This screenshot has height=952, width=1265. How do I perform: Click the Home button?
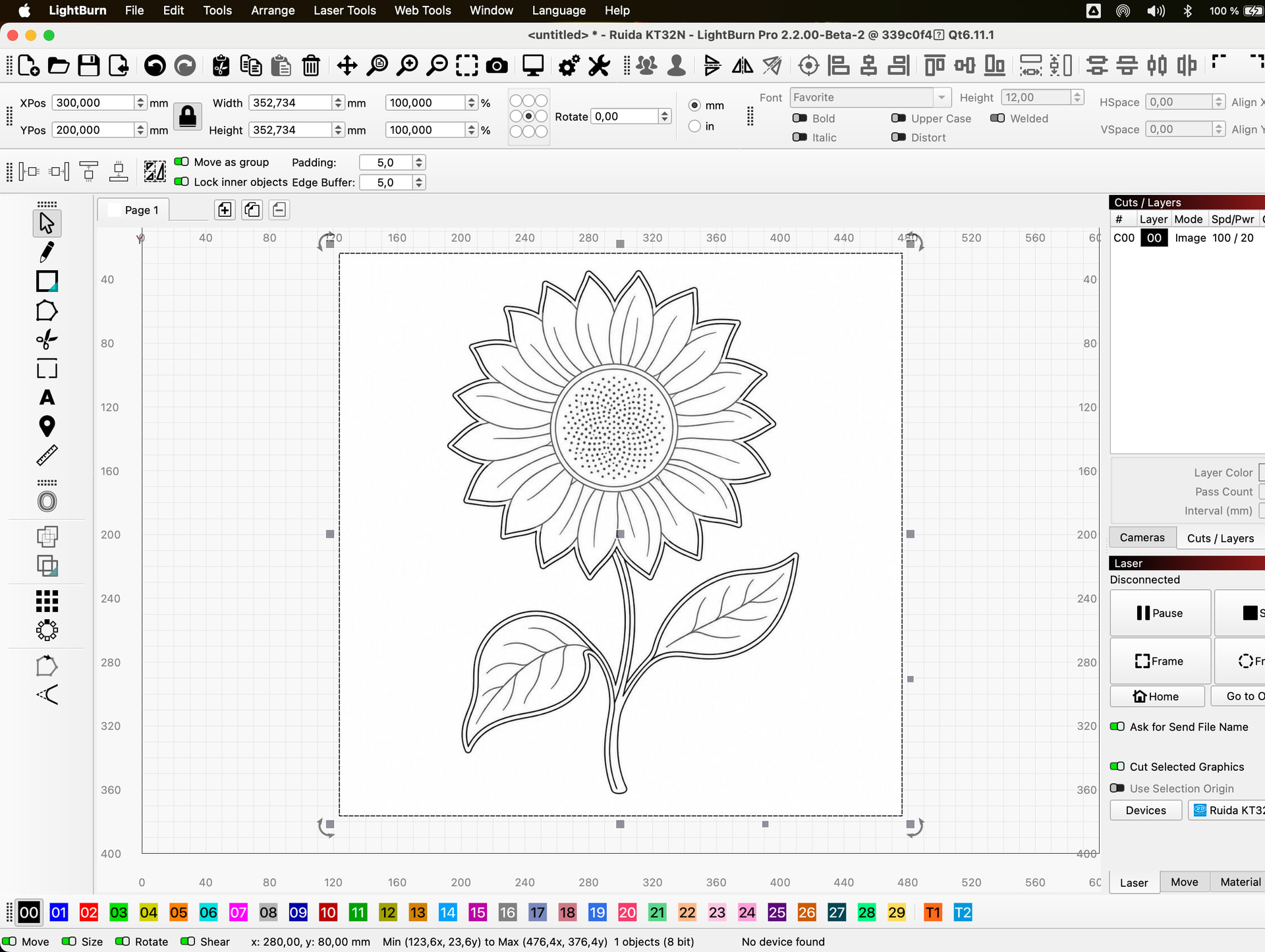point(1157,696)
